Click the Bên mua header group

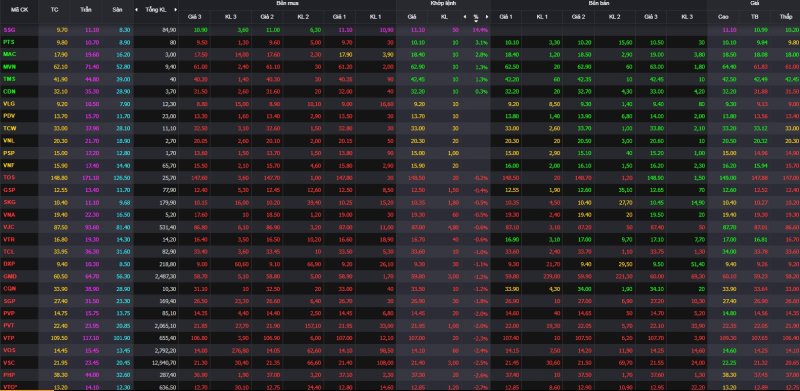click(x=287, y=3)
